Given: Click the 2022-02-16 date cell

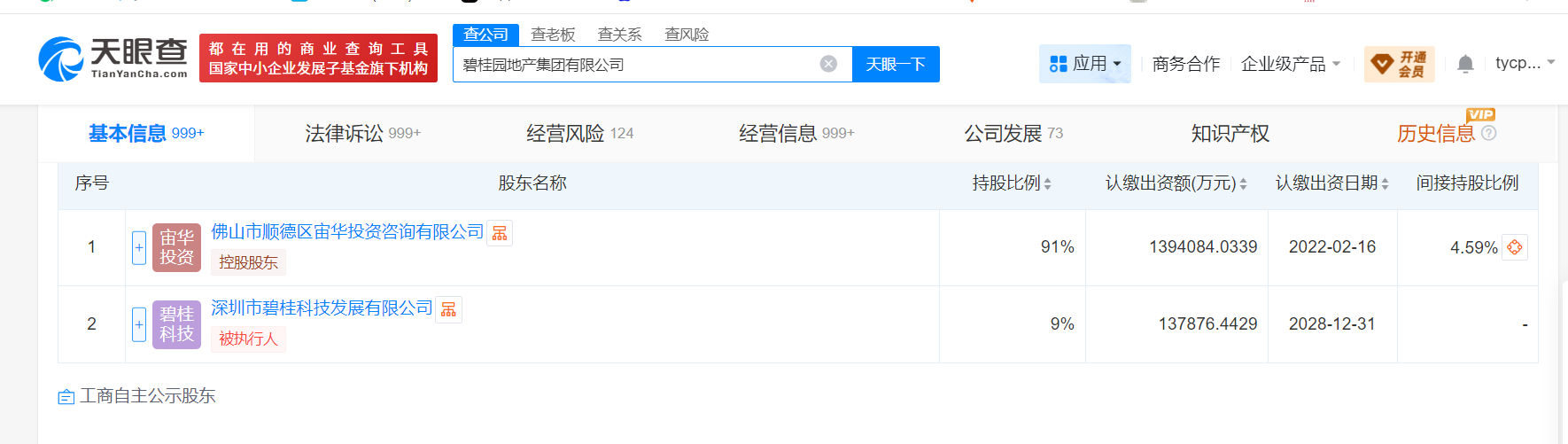Looking at the screenshot, I should click(1332, 247).
